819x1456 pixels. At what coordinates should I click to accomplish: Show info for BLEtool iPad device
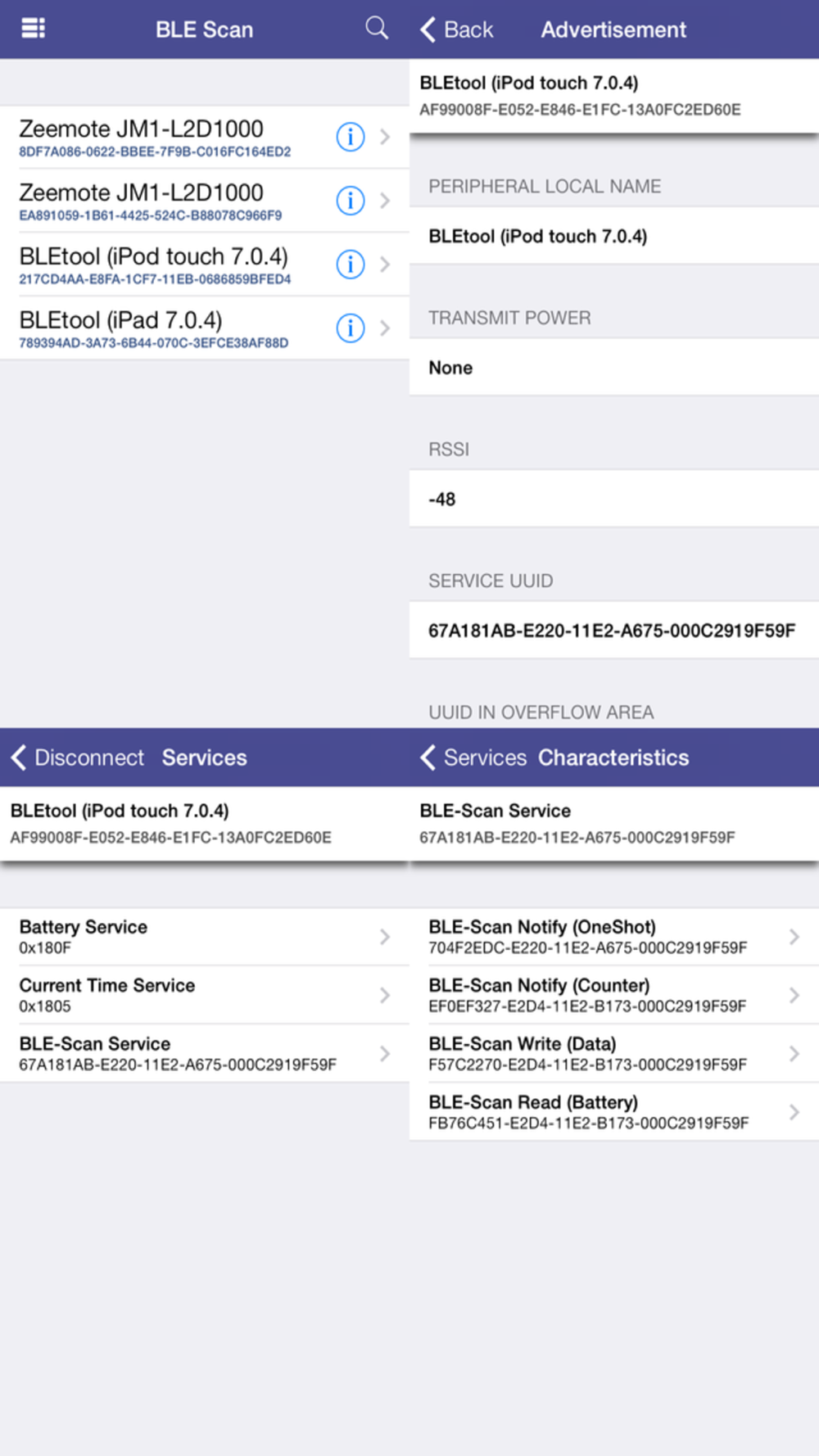click(351, 328)
